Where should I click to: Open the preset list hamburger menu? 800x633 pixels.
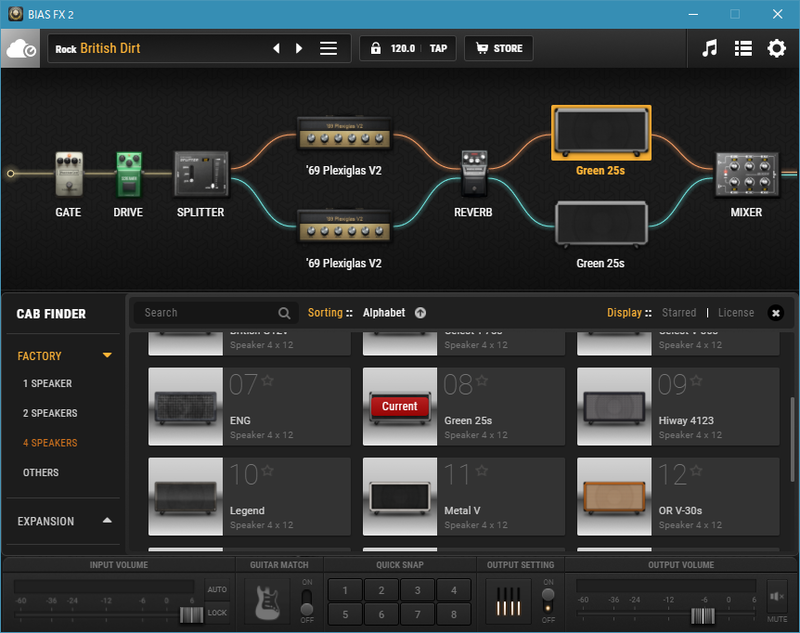pos(328,48)
